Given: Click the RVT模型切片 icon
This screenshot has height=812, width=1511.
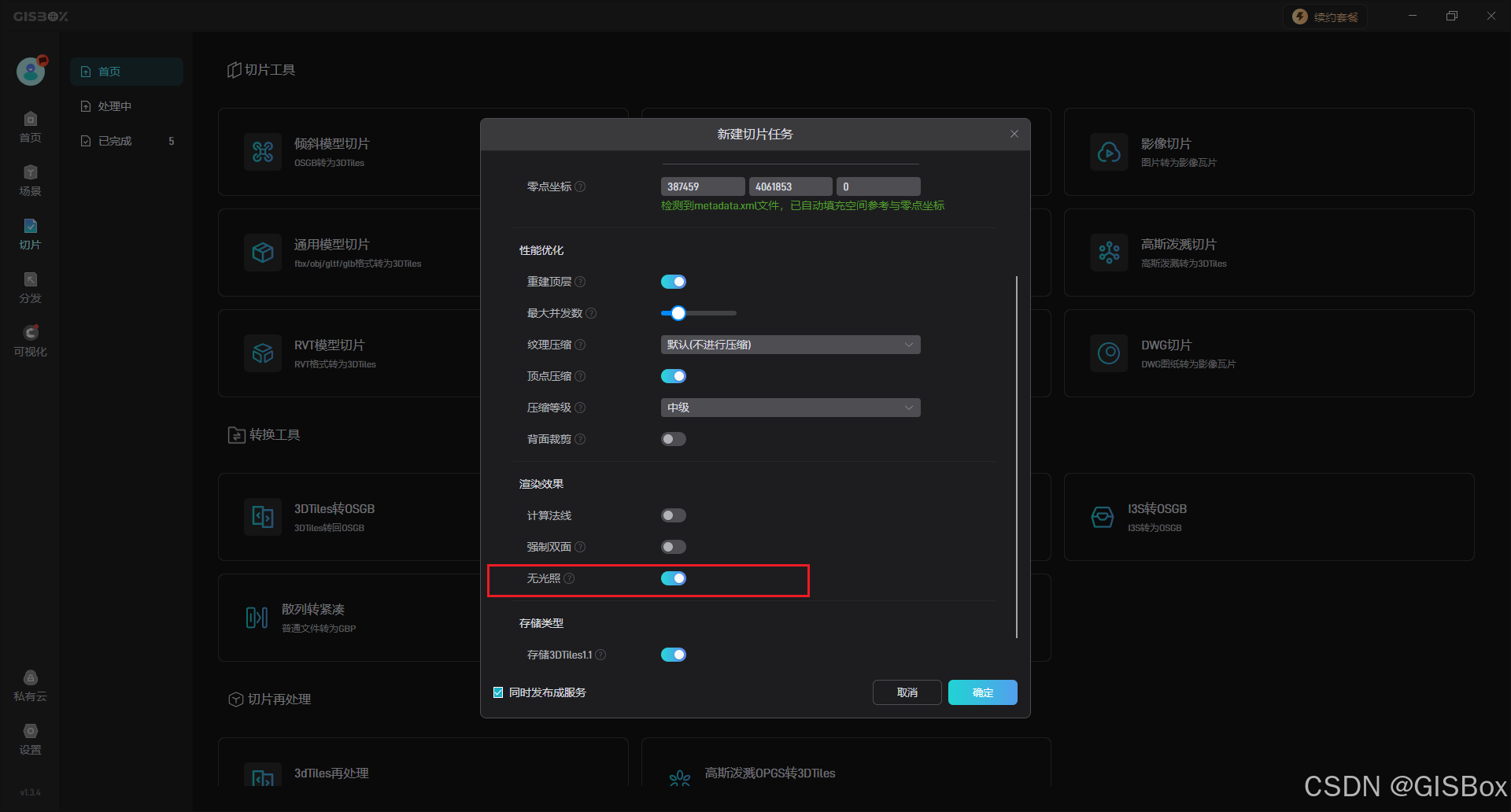Looking at the screenshot, I should (263, 353).
